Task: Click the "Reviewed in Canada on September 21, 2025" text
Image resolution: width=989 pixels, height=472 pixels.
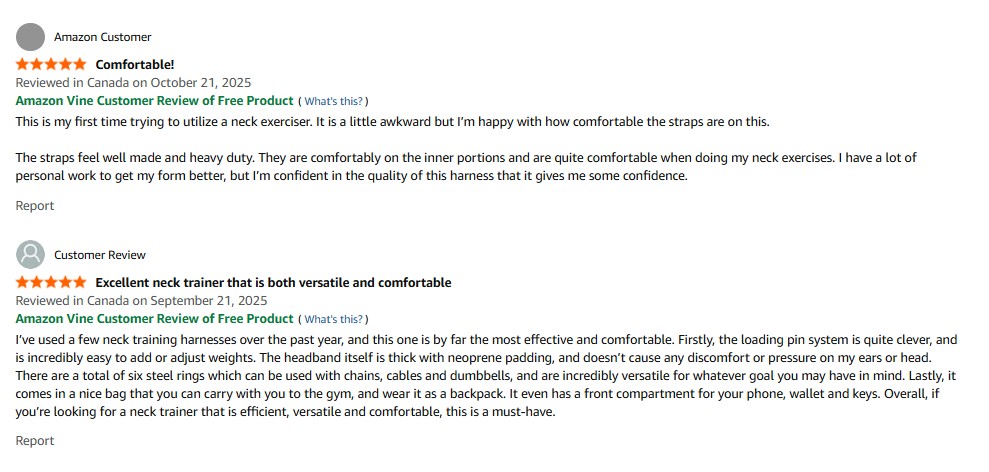Action: point(141,301)
